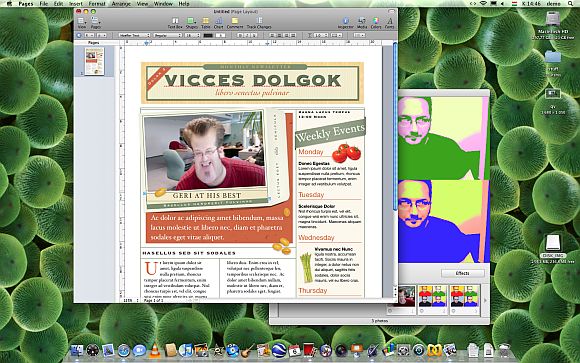This screenshot has width=580, height=363.
Task: Open the columns dropdown in format bar
Action: point(337,35)
